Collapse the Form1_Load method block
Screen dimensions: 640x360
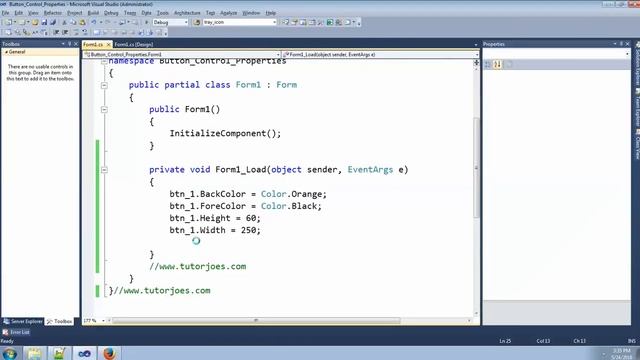104,170
